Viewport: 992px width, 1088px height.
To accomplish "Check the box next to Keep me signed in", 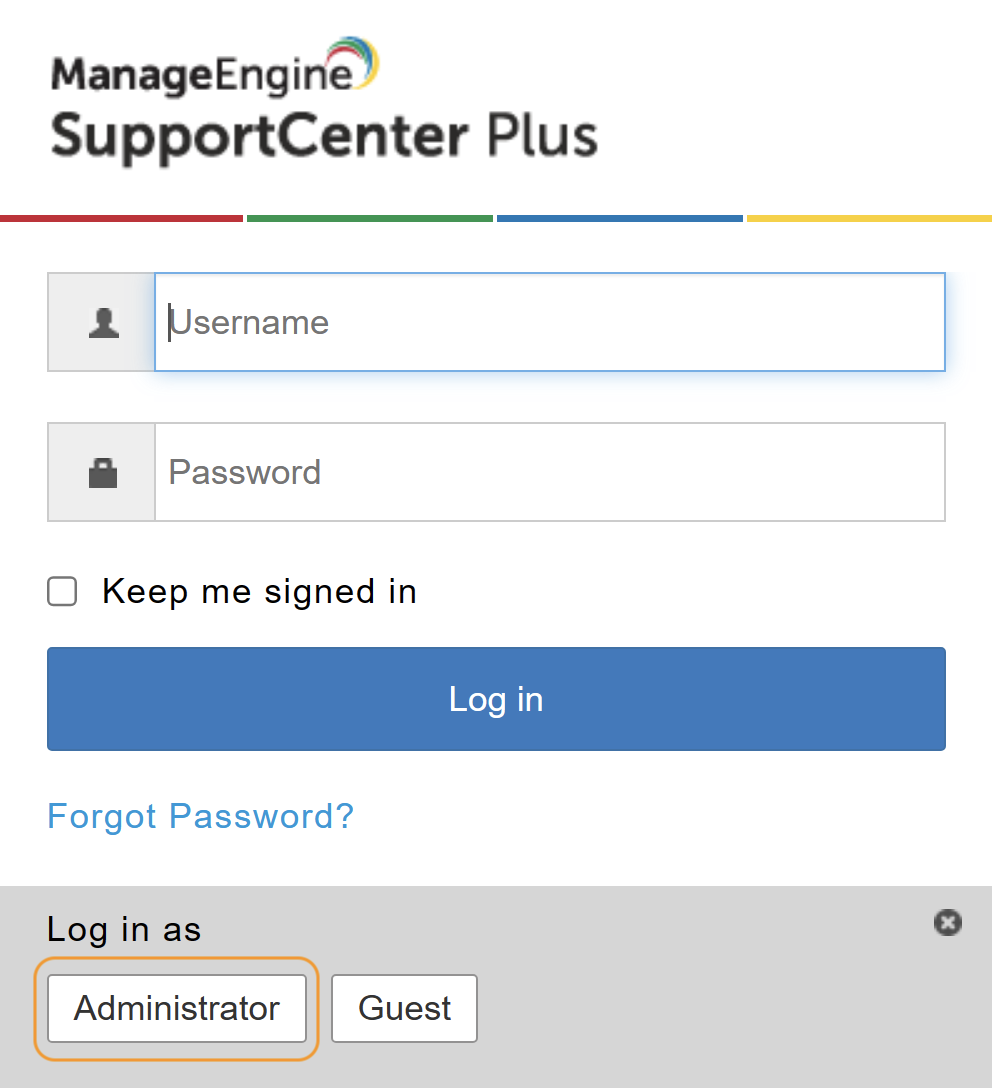I will 61,591.
